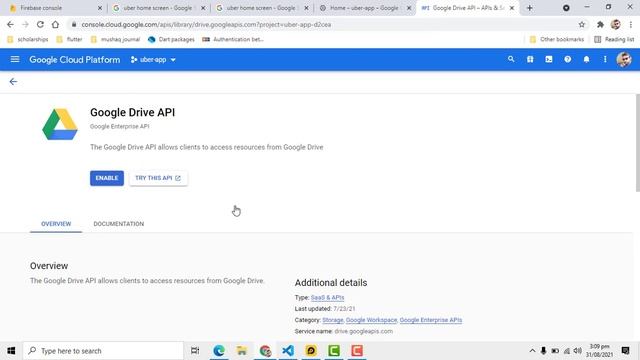The width and height of the screenshot is (640, 360).
Task: Open the Google Workspace category link
Action: point(371,320)
